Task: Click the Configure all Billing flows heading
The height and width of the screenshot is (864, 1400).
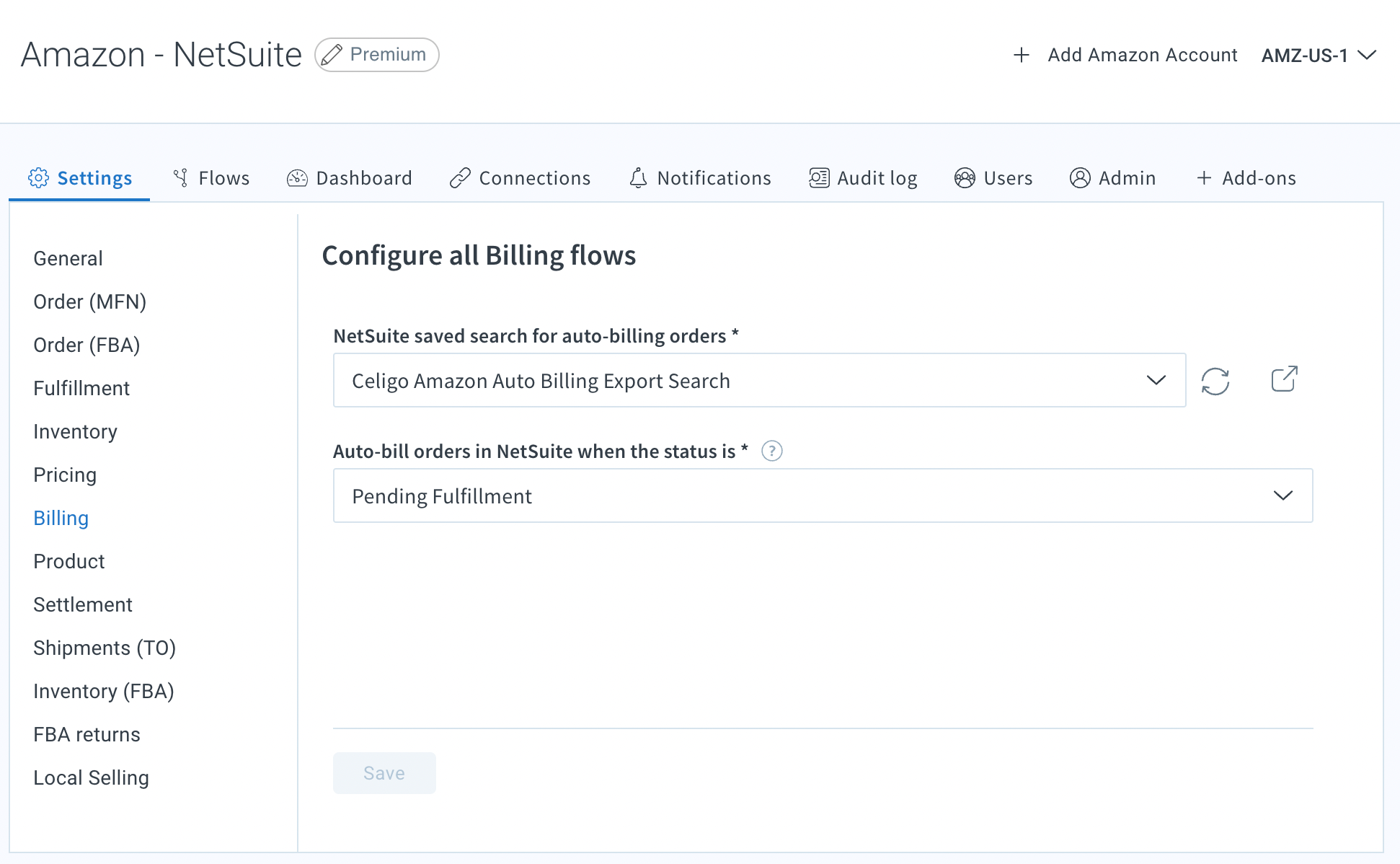Action: tap(479, 255)
